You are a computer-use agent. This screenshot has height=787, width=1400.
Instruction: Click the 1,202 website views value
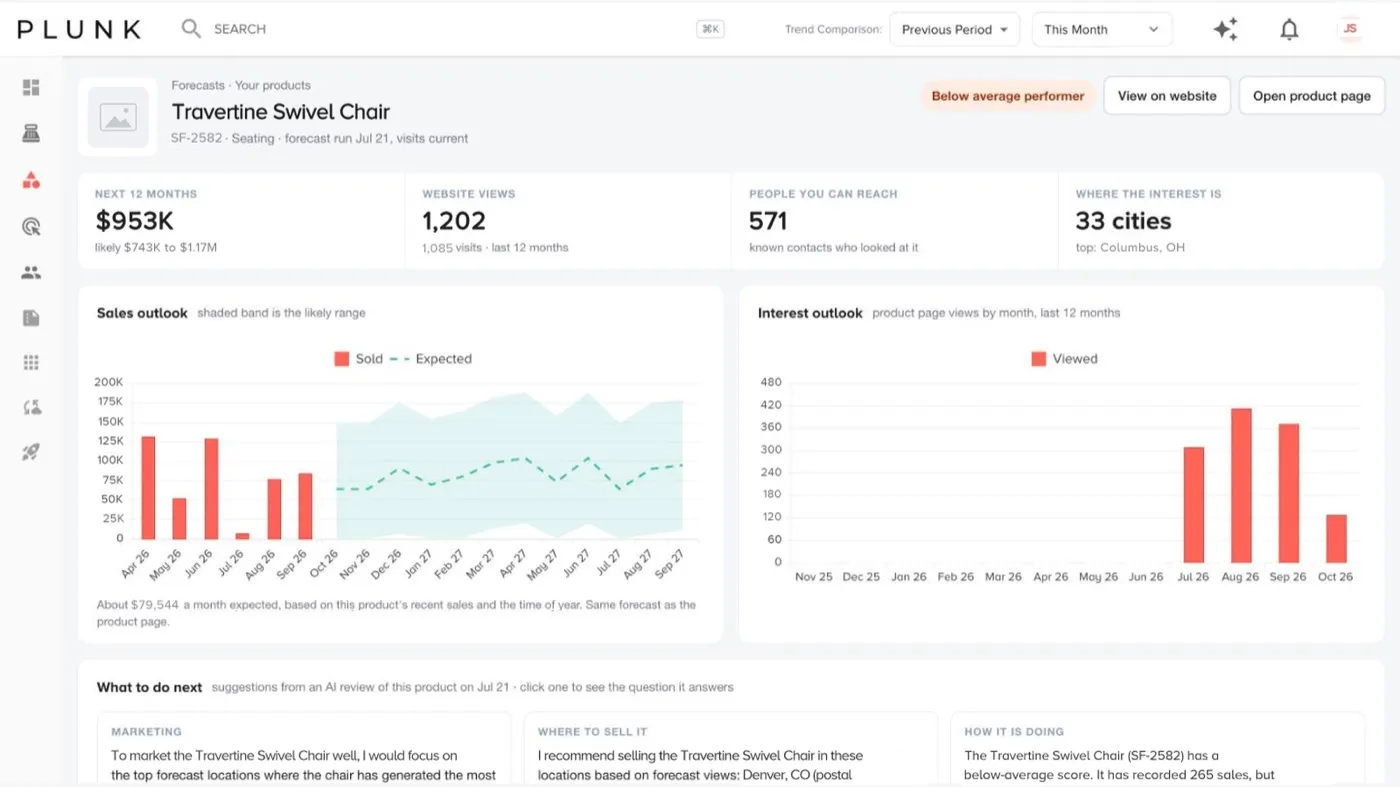(x=454, y=221)
